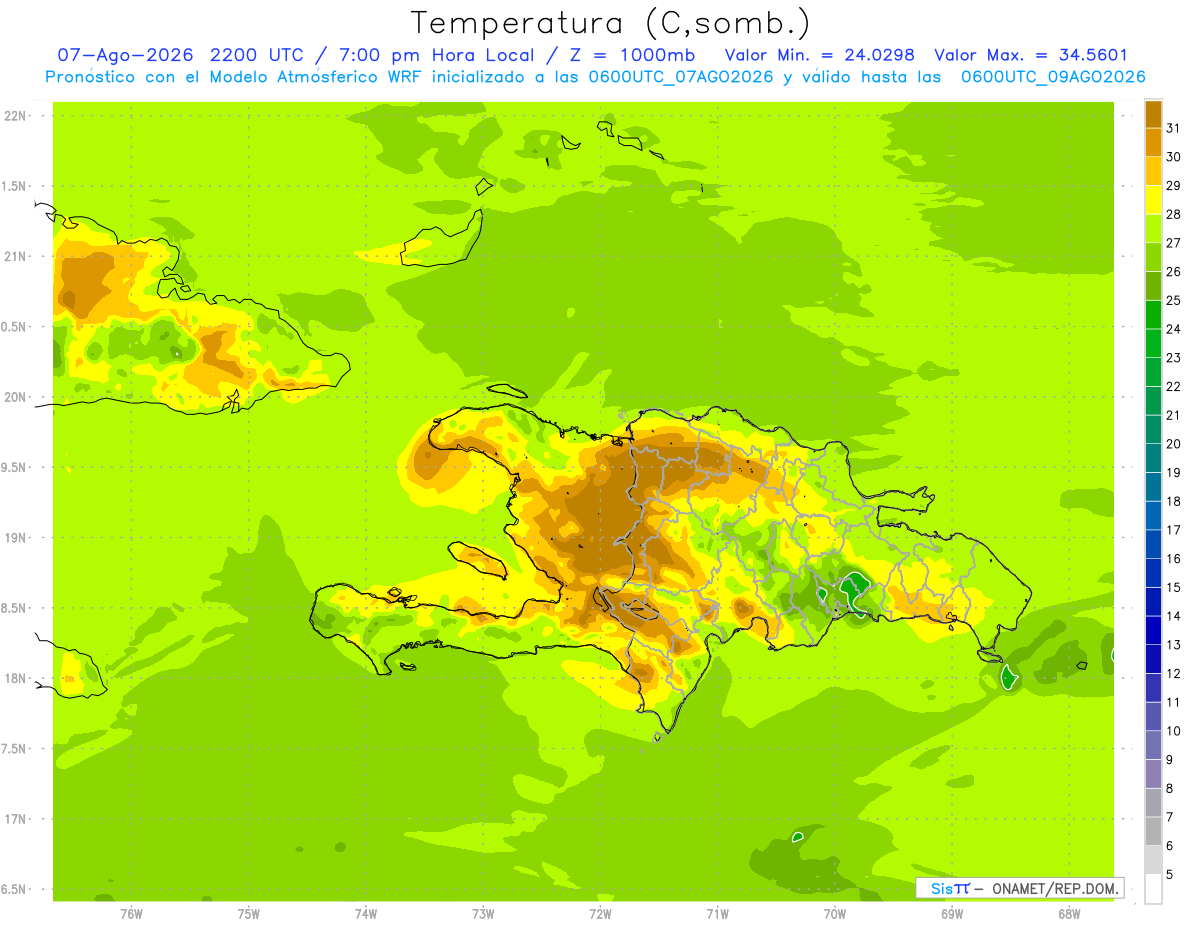Click the "Temperatura (C,somb.)" map title
1200x927 pixels.
pos(611,23)
